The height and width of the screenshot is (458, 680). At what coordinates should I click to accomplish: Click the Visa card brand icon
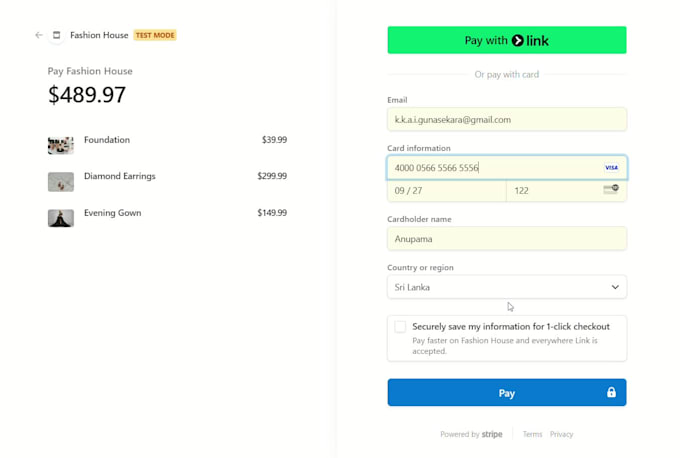(611, 168)
